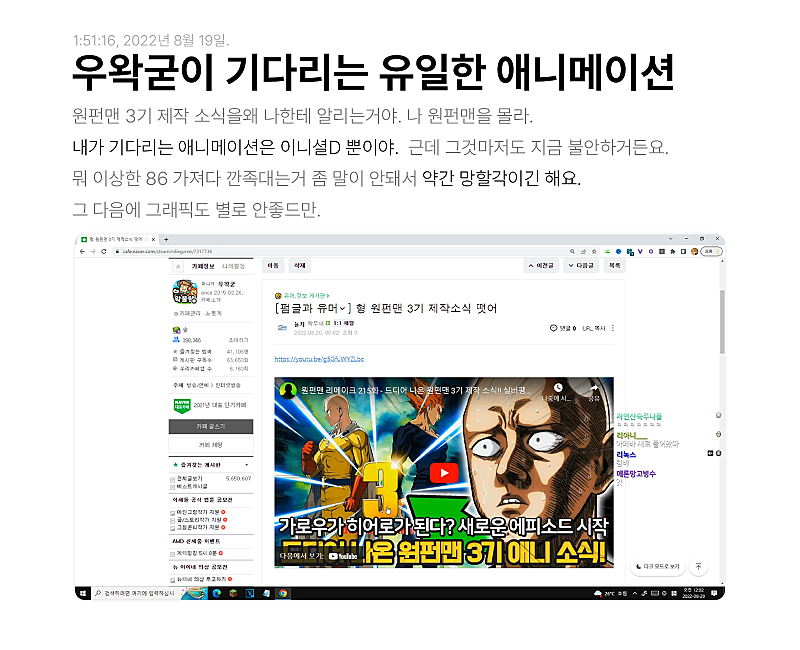Expand the 즐겨찾는 게시판 dropdown arrow
This screenshot has height=650, width=800.
pos(247,465)
